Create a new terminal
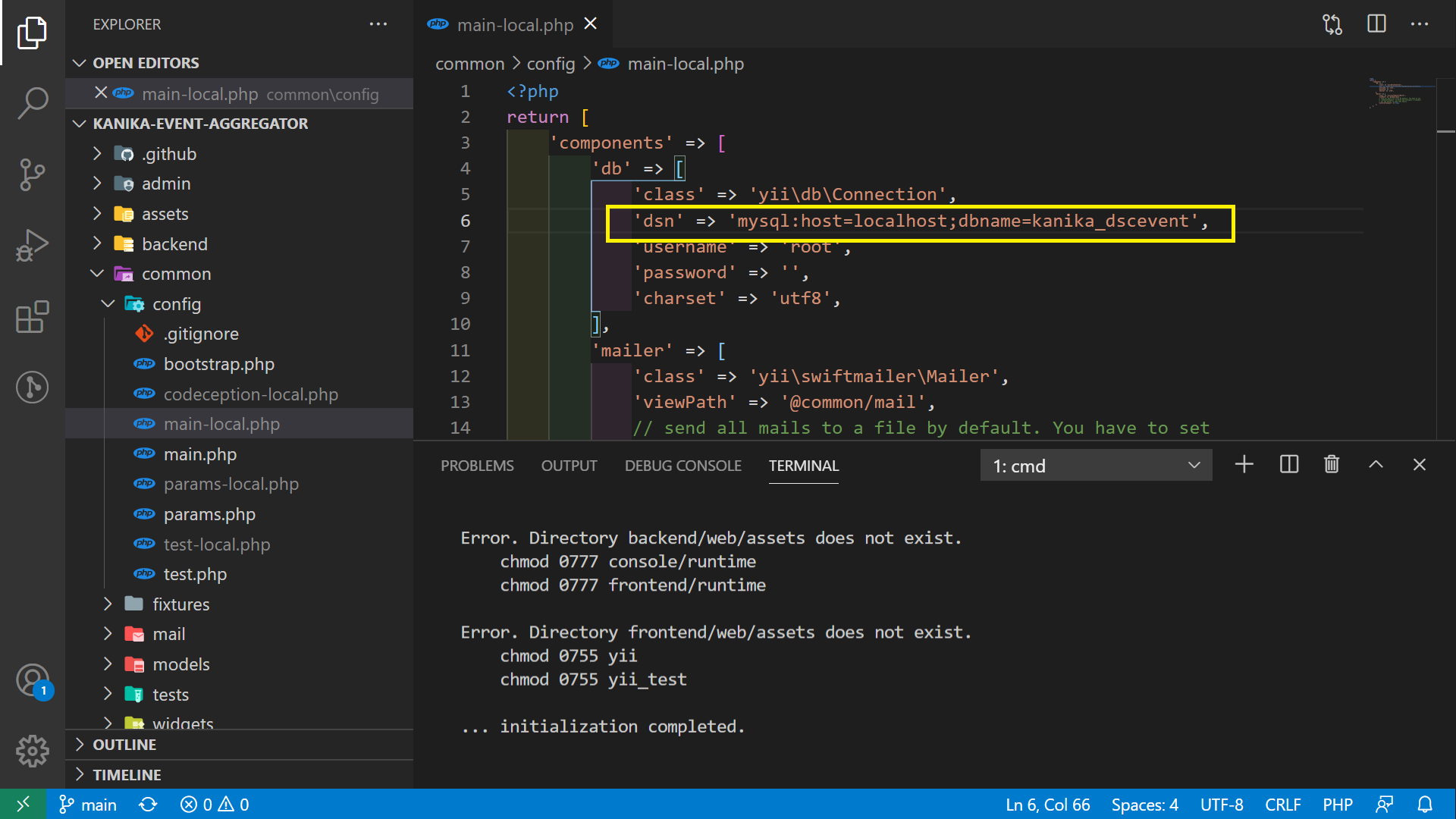Viewport: 1456px width, 819px height. pos(1244,464)
